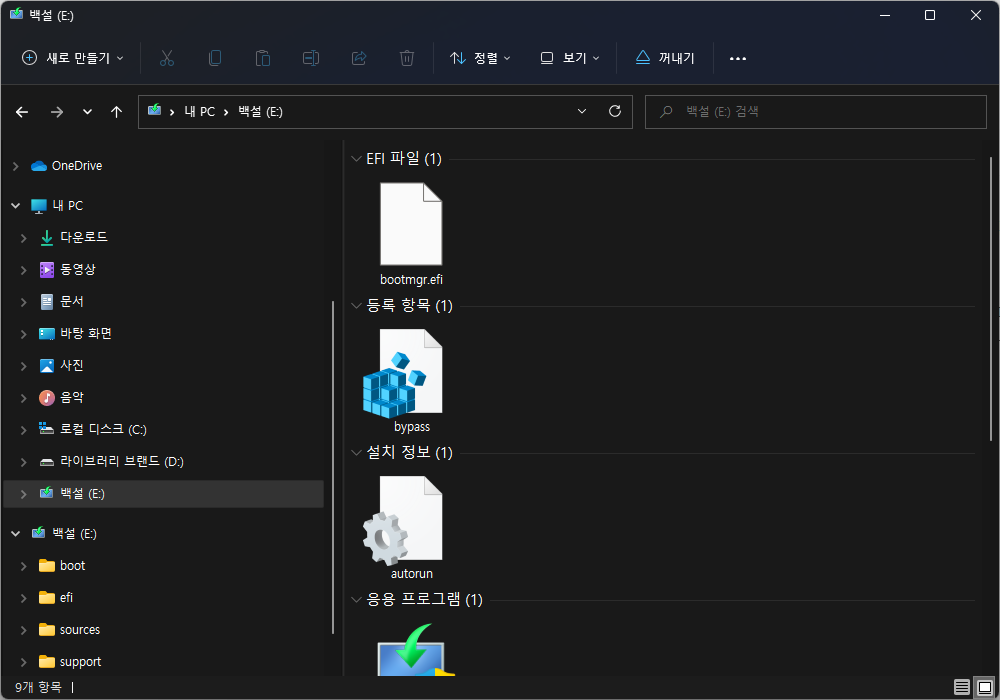Collapse the 내 PC tree node
1000x700 pixels.
click(16, 206)
